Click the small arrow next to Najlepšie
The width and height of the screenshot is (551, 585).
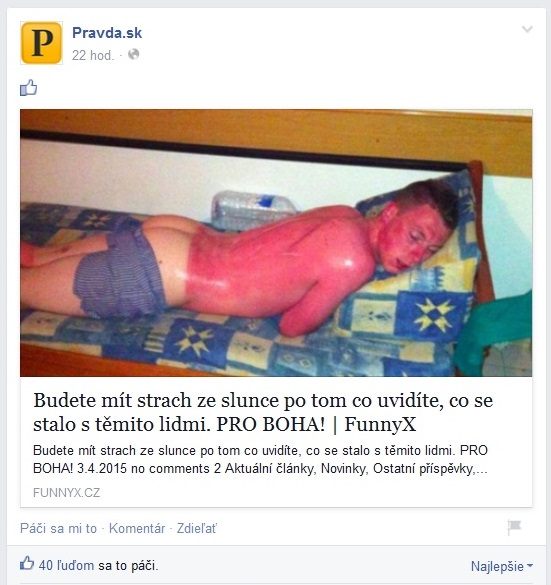(530, 566)
